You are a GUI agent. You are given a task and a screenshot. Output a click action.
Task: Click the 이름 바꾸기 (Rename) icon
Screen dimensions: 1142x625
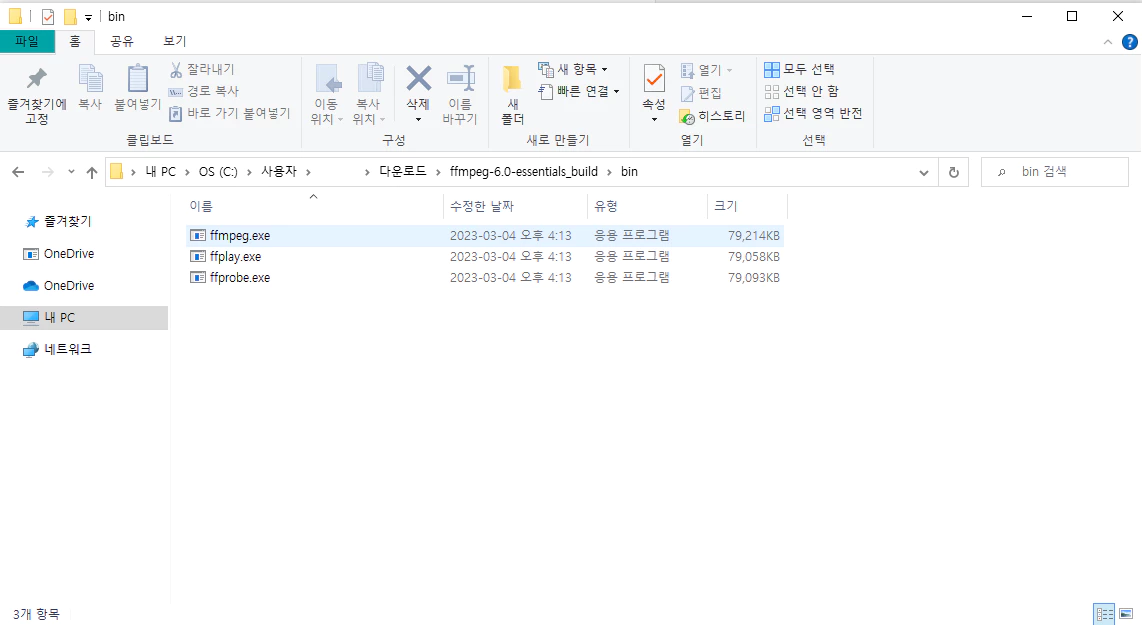(x=461, y=88)
